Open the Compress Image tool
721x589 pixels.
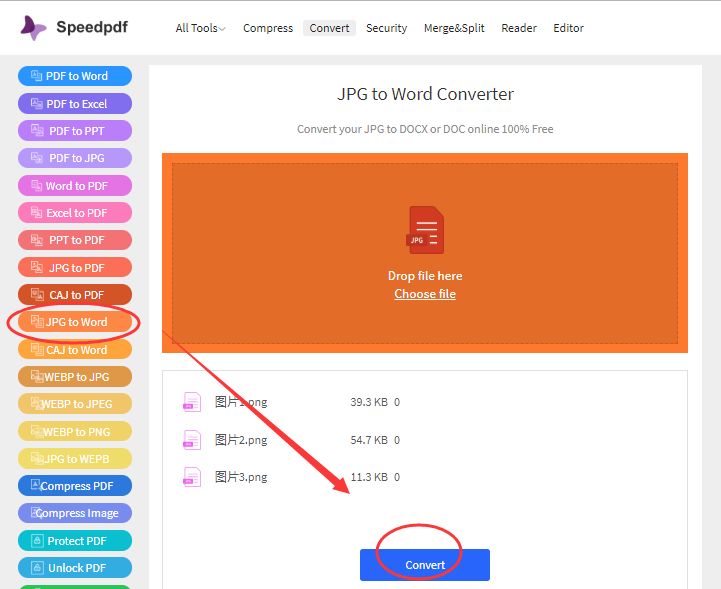(75, 513)
